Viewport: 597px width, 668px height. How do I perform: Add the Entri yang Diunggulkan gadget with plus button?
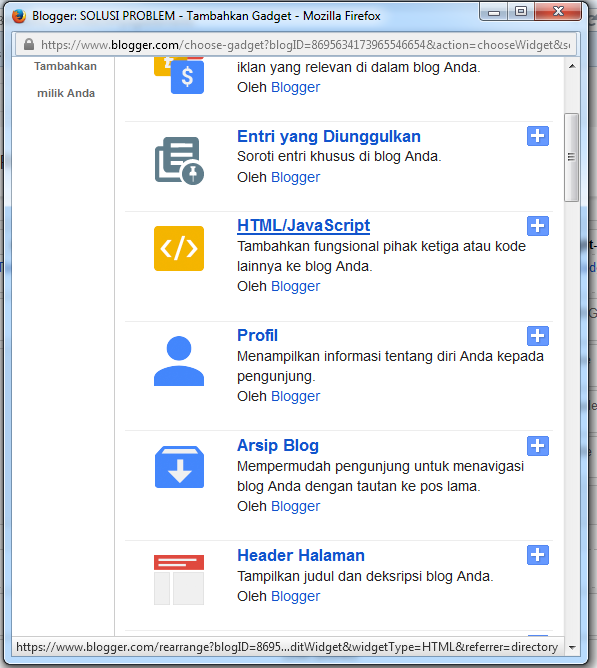click(537, 136)
